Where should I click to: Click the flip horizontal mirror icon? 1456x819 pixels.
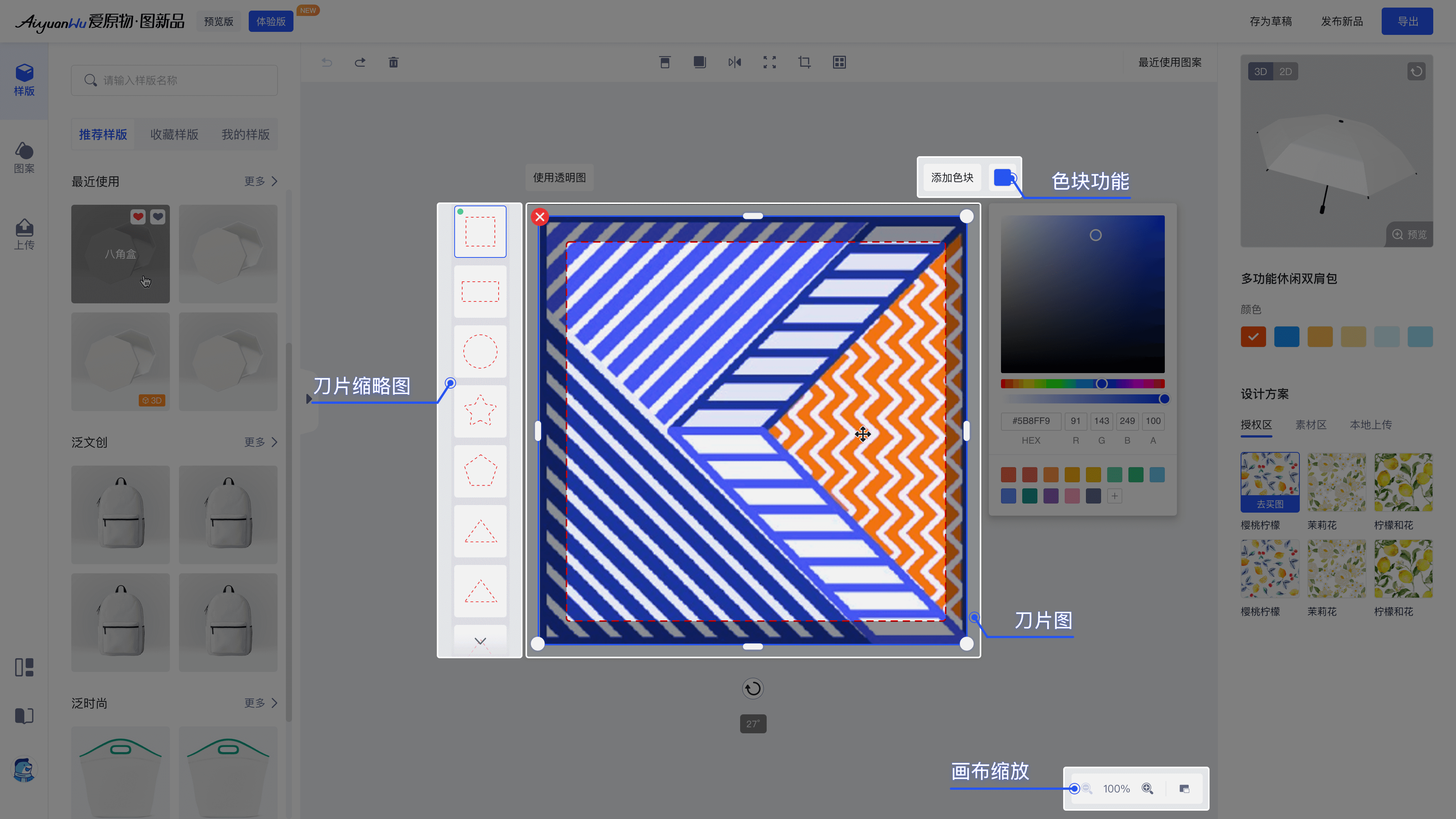(735, 62)
